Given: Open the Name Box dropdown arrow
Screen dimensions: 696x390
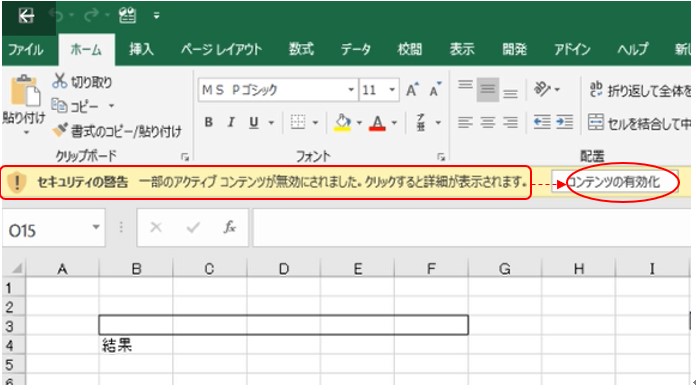Looking at the screenshot, I should point(96,227).
